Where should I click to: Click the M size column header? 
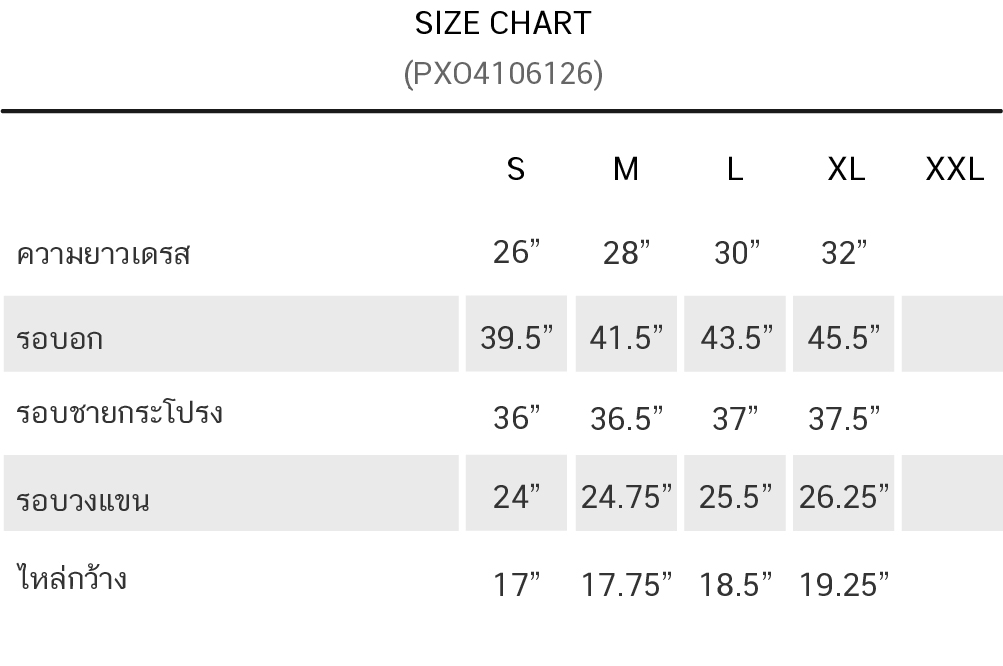[626, 170]
